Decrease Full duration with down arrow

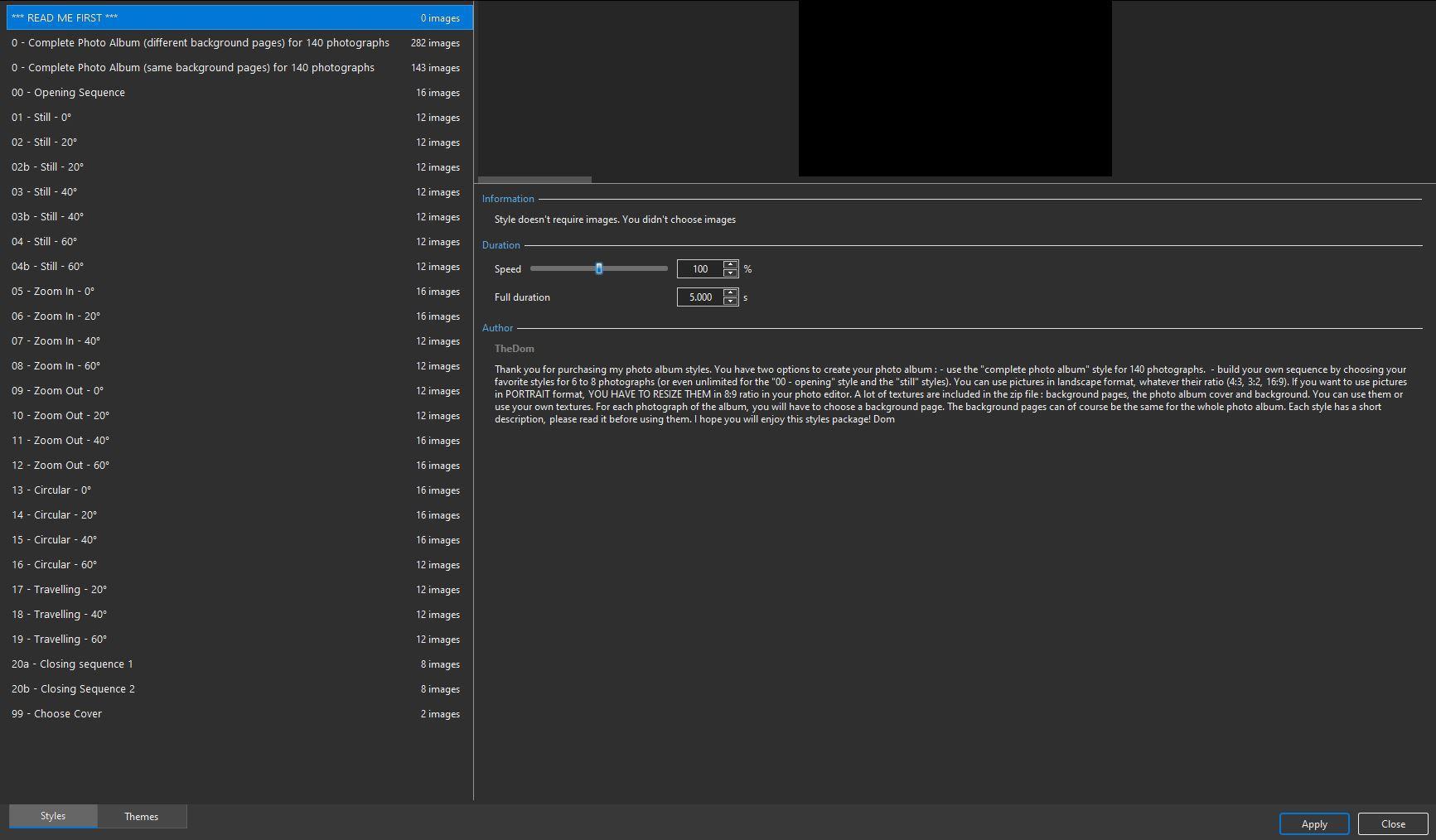730,302
